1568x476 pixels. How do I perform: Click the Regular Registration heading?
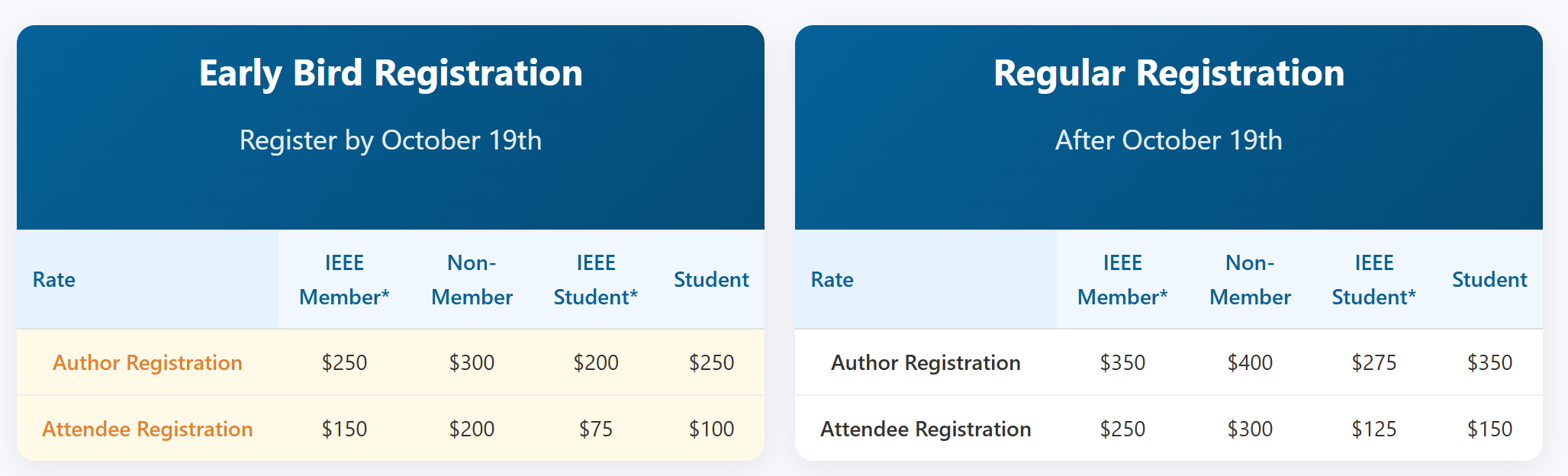click(x=1168, y=73)
